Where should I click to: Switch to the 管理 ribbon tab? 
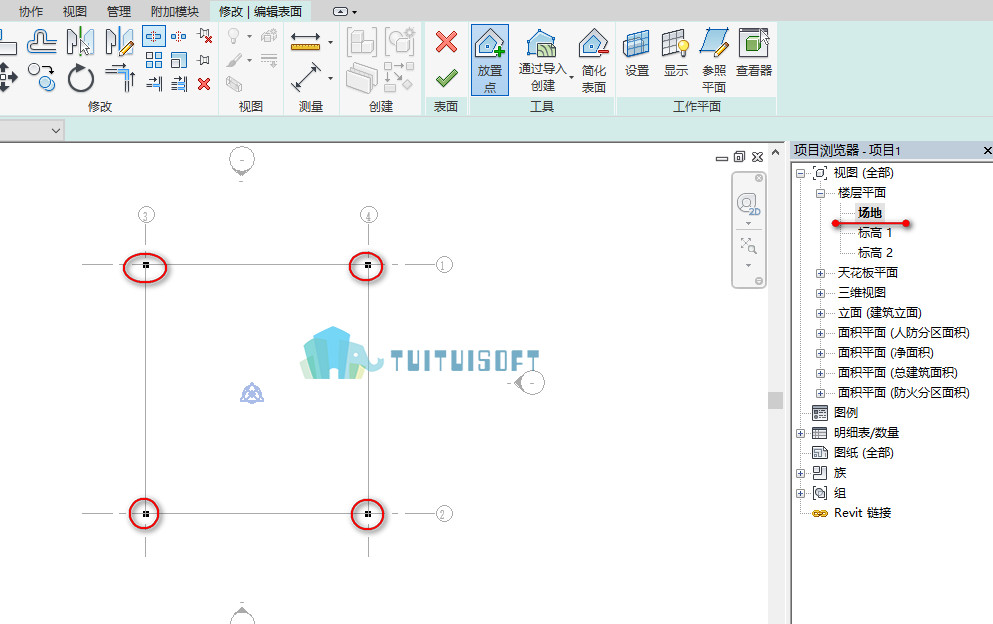(118, 11)
